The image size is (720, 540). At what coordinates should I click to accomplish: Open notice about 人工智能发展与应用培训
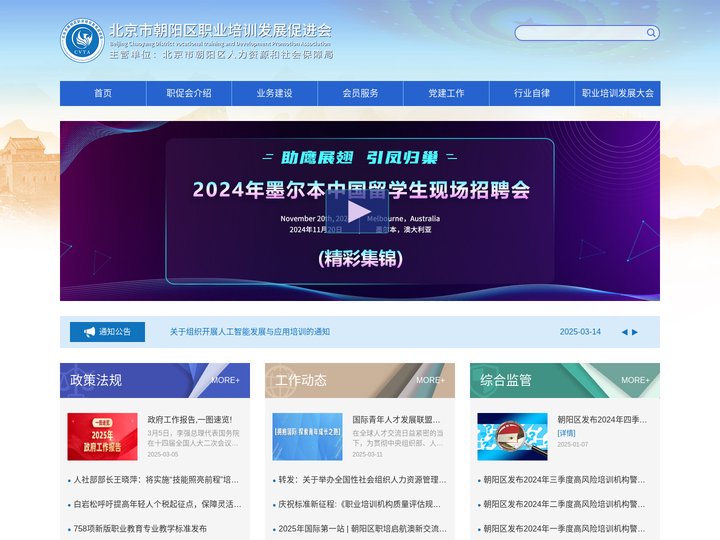[250, 332]
